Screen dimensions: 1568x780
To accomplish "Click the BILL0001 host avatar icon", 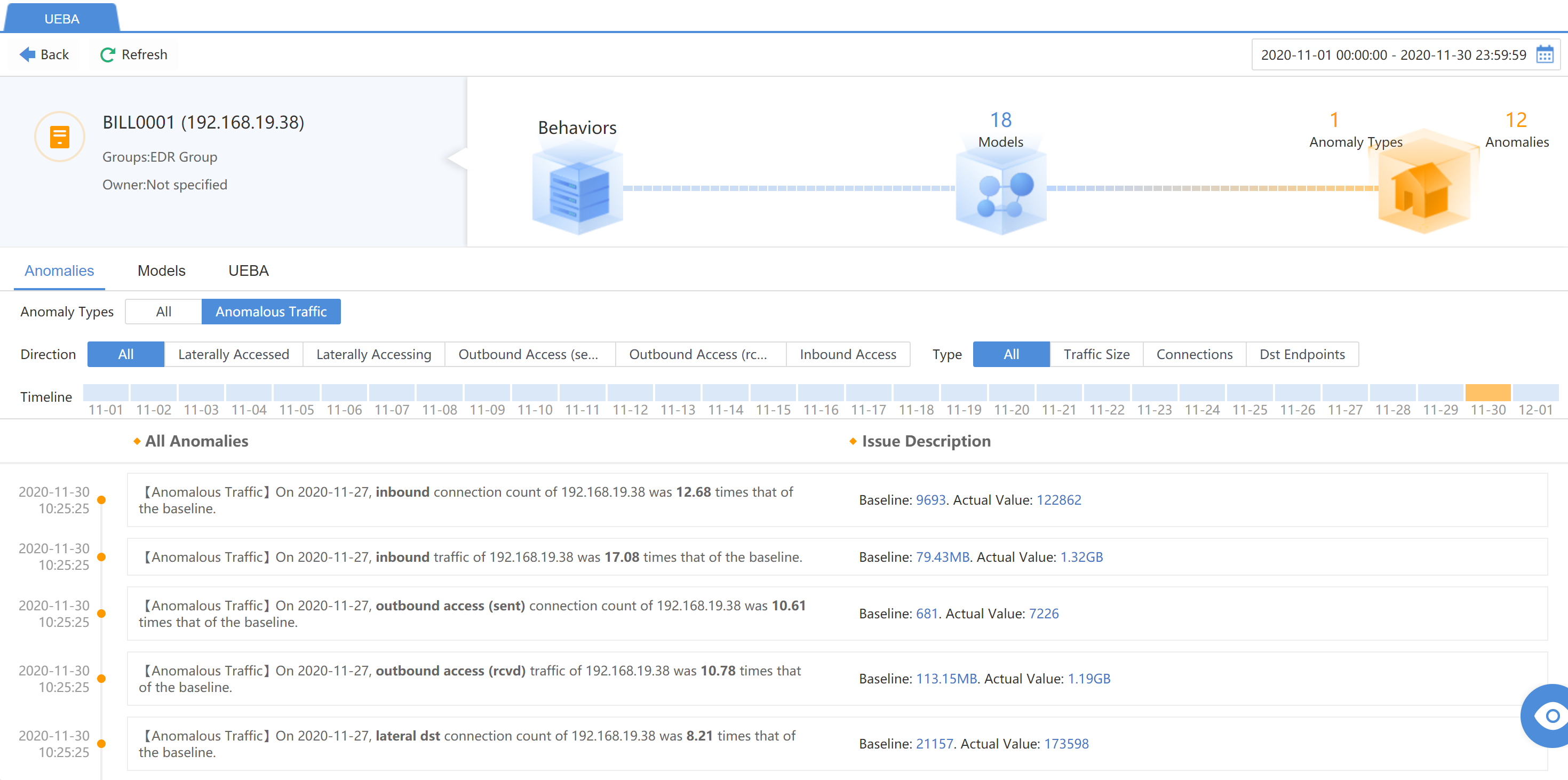I will click(x=60, y=137).
